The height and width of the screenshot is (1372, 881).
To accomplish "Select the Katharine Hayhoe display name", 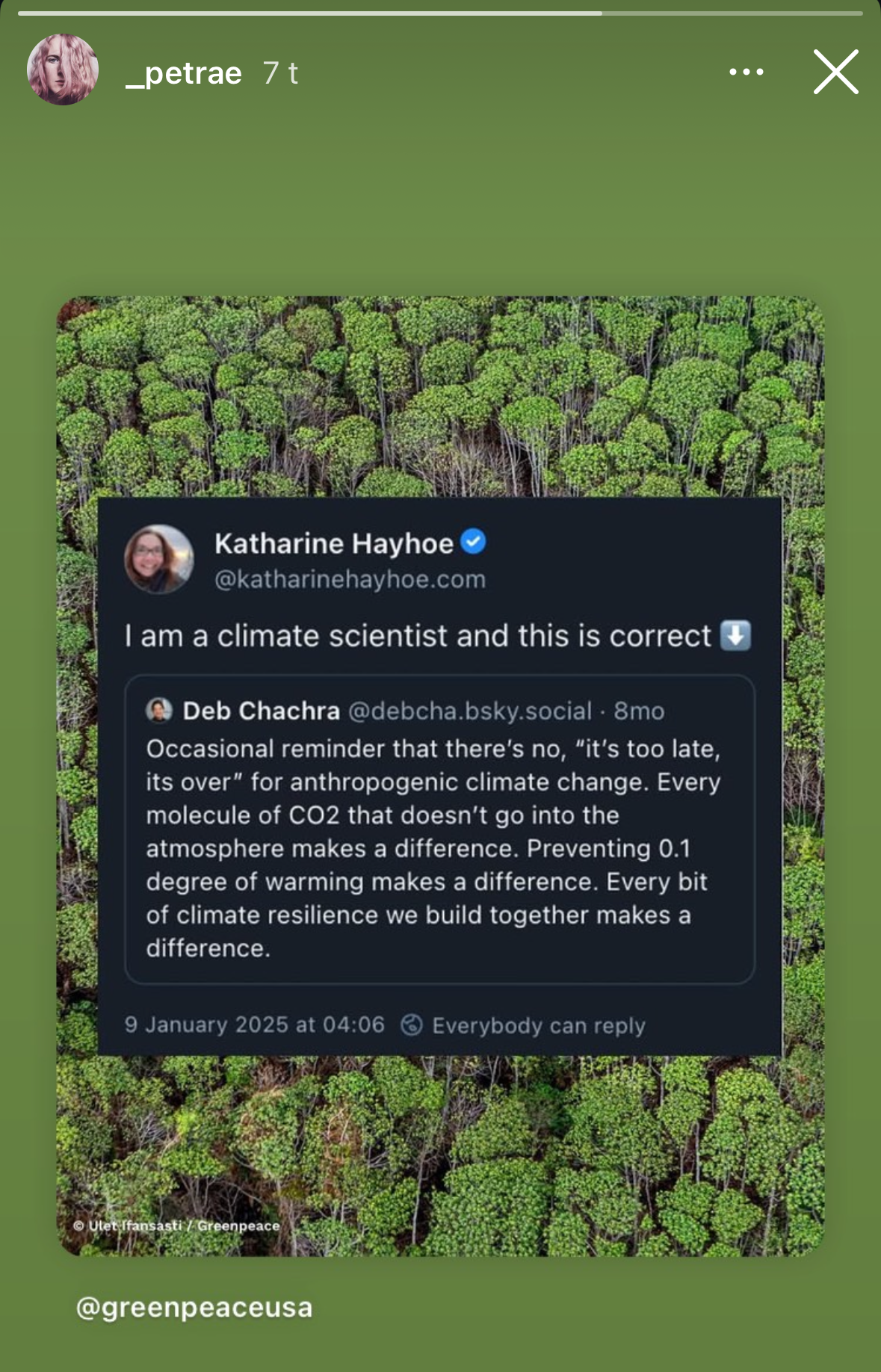I will [x=333, y=543].
